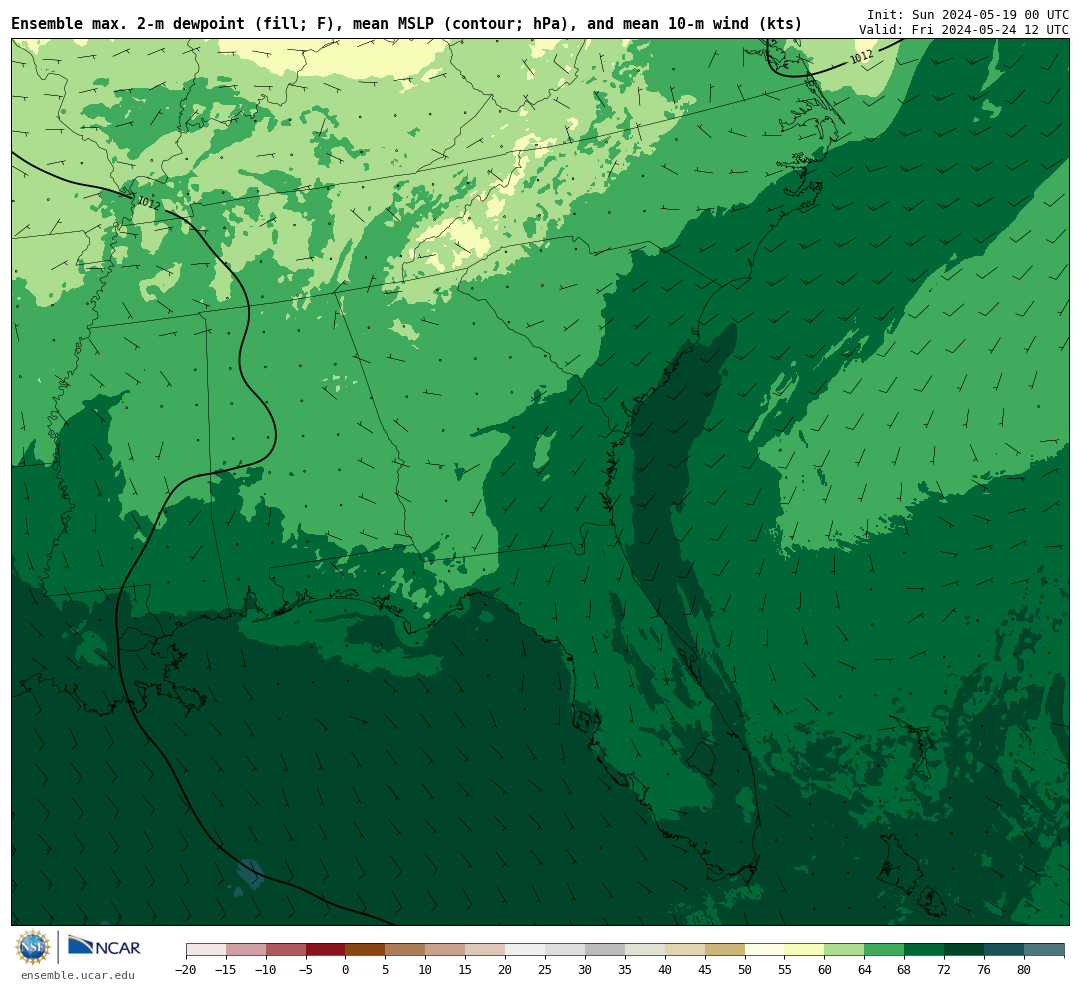This screenshot has height=988, width=1080.
Task: Click the 'Init: Sun 2024-05-19 00 UTC' text
Action: [x=968, y=14]
